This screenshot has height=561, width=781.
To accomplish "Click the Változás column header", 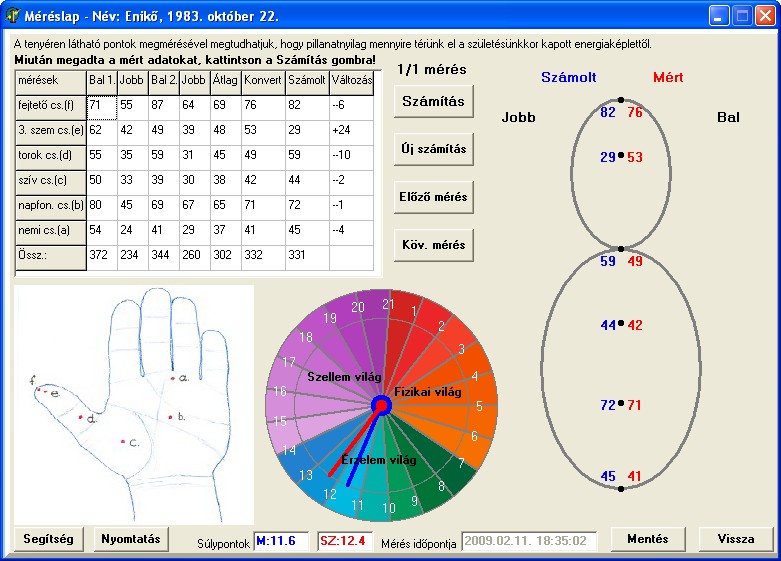I will (352, 83).
